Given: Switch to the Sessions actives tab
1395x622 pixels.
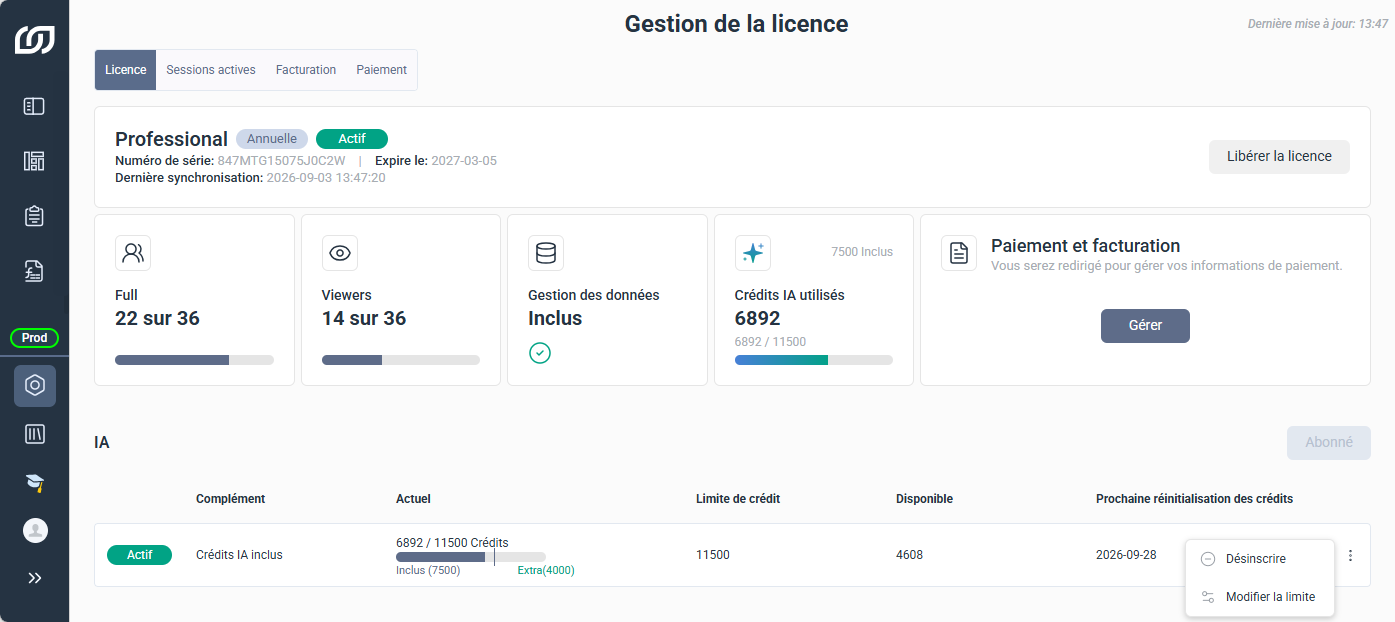Looking at the screenshot, I should point(211,70).
